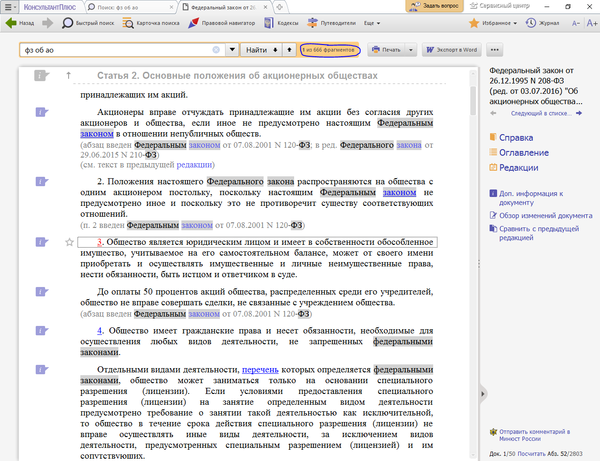This screenshot has width=600, height=461.
Task: Open the Журнал history
Action: pyautogui.click(x=542, y=23)
